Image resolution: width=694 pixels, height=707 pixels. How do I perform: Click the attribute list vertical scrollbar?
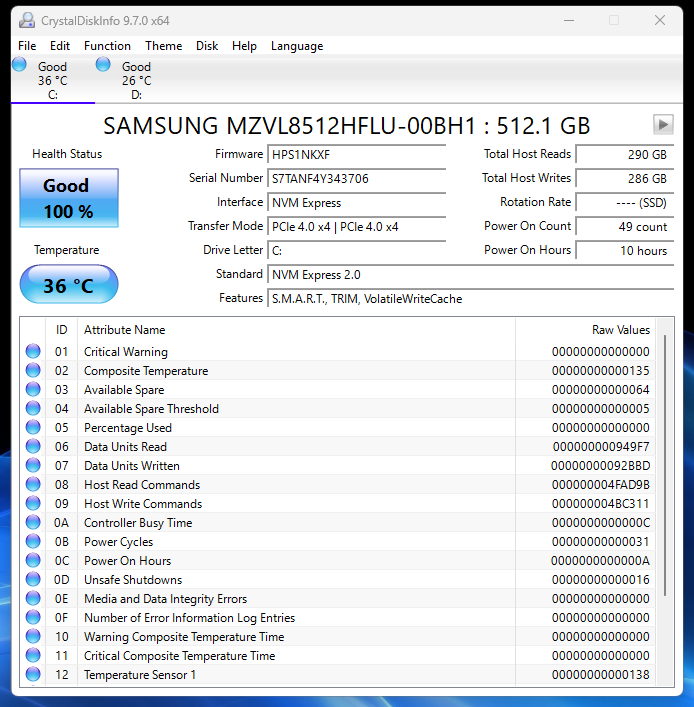[x=666, y=500]
